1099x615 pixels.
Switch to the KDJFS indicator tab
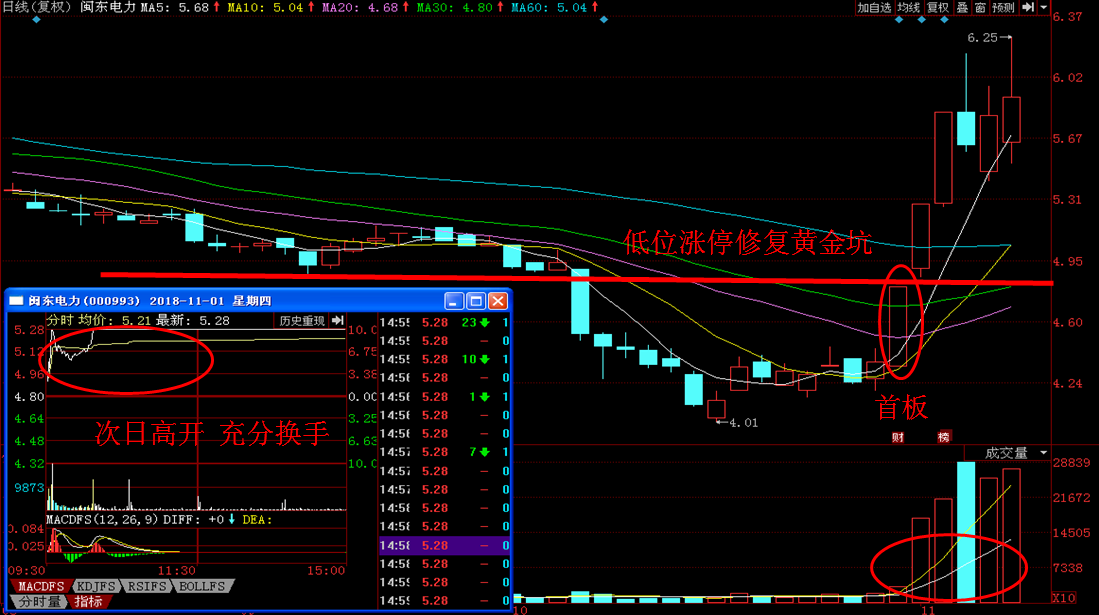(96, 586)
